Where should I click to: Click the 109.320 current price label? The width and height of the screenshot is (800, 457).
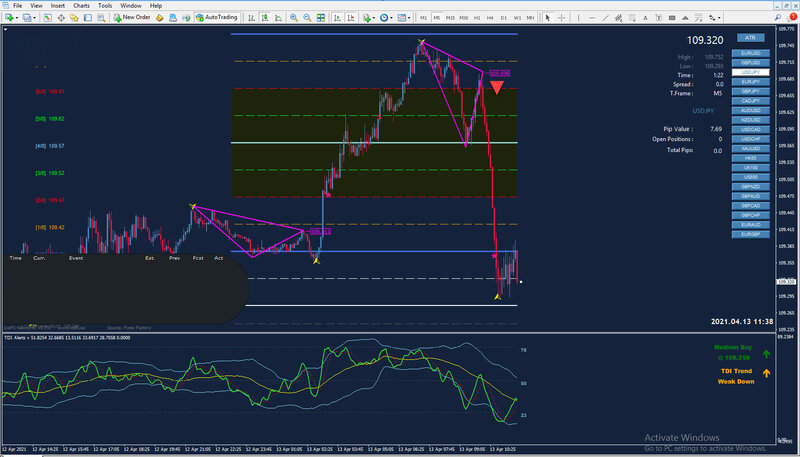pos(705,40)
